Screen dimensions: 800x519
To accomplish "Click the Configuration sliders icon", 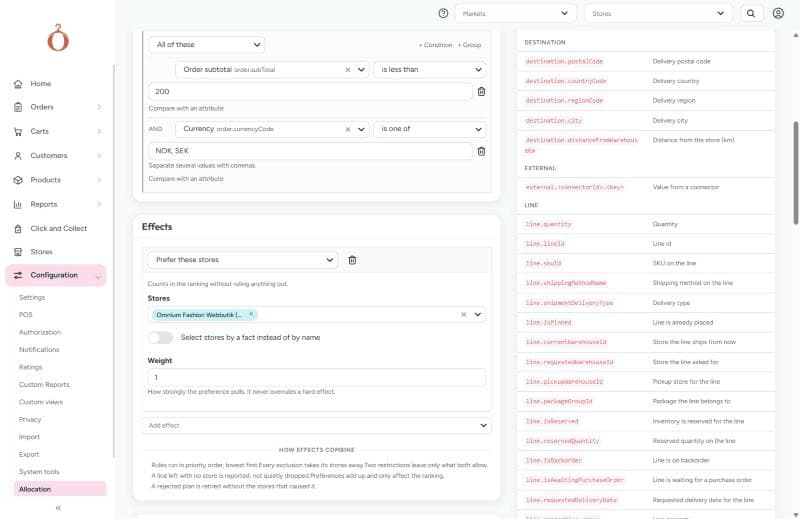I will pos(18,276).
